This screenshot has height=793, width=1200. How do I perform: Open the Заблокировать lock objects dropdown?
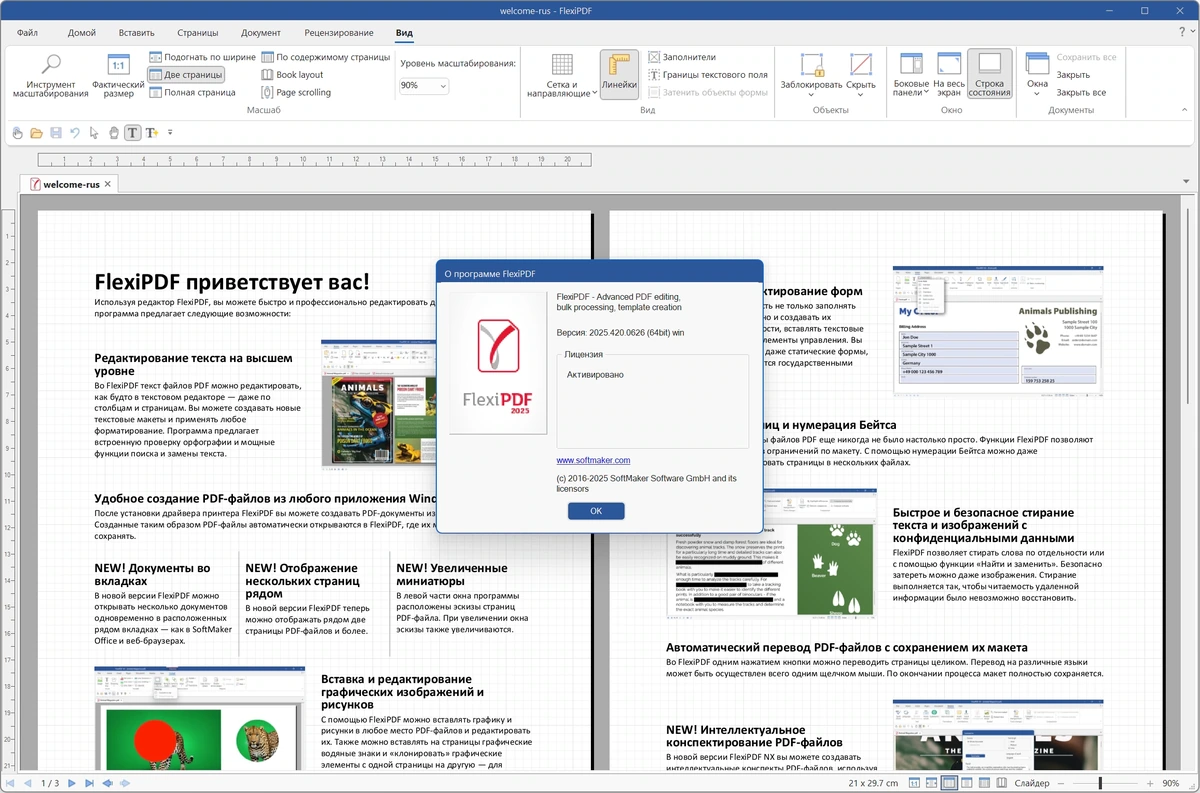[811, 76]
